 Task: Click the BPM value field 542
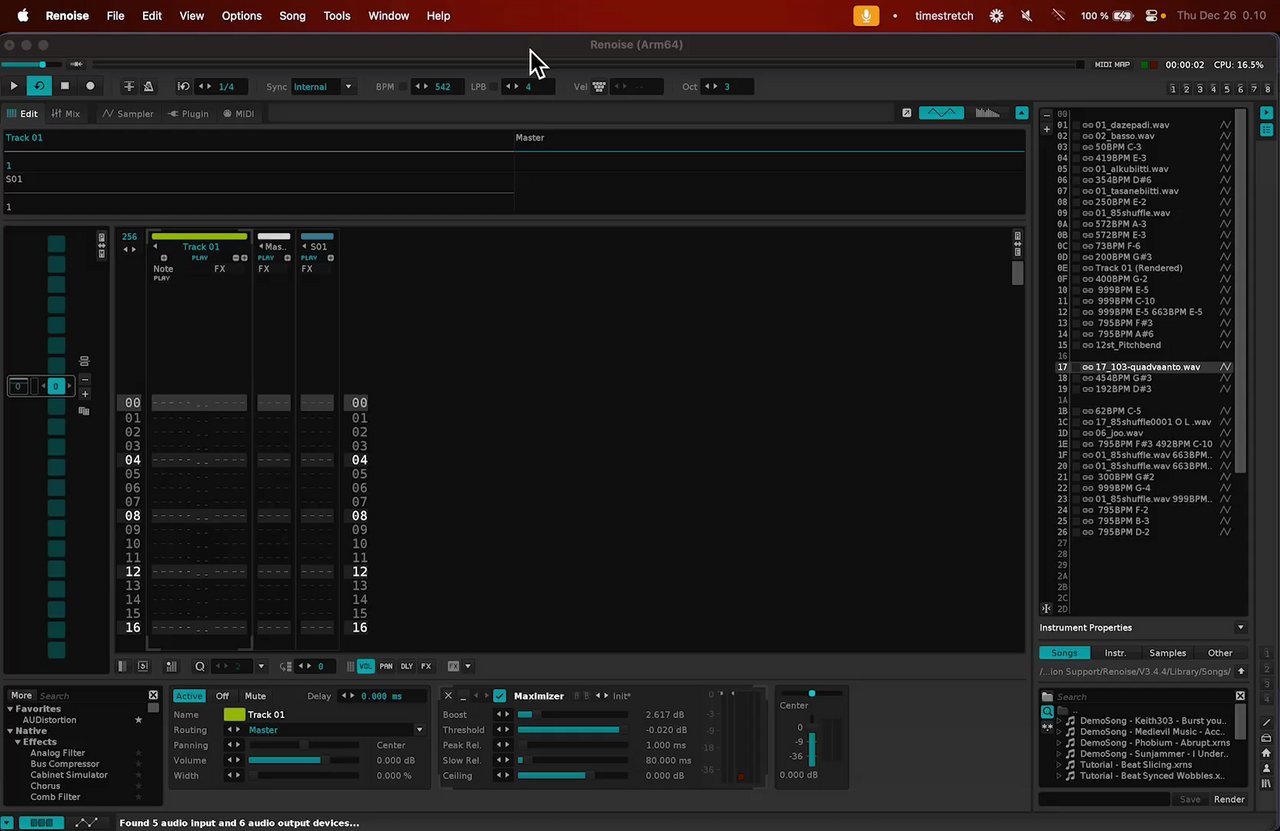441,87
